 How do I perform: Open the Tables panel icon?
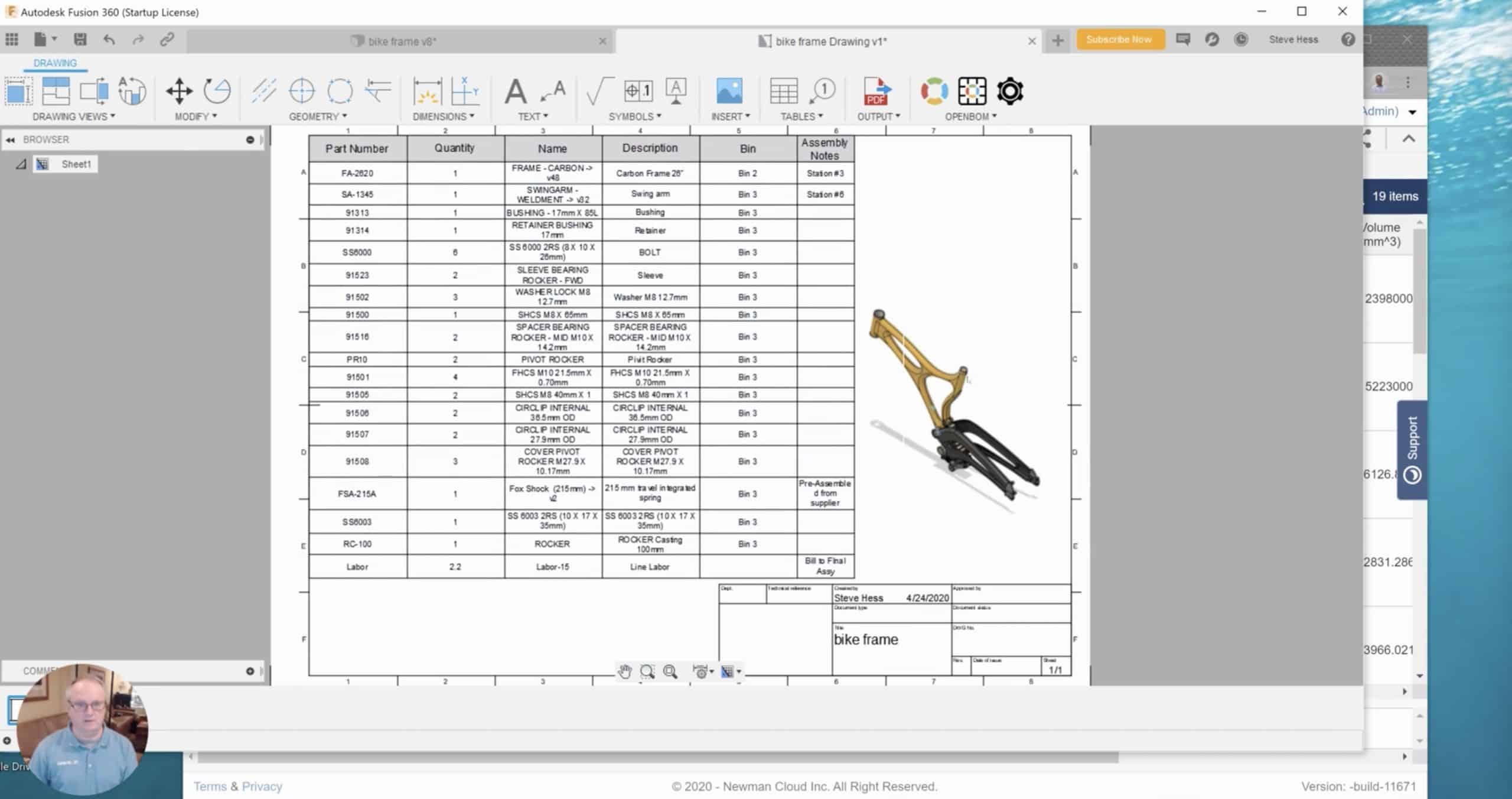pyautogui.click(x=783, y=90)
